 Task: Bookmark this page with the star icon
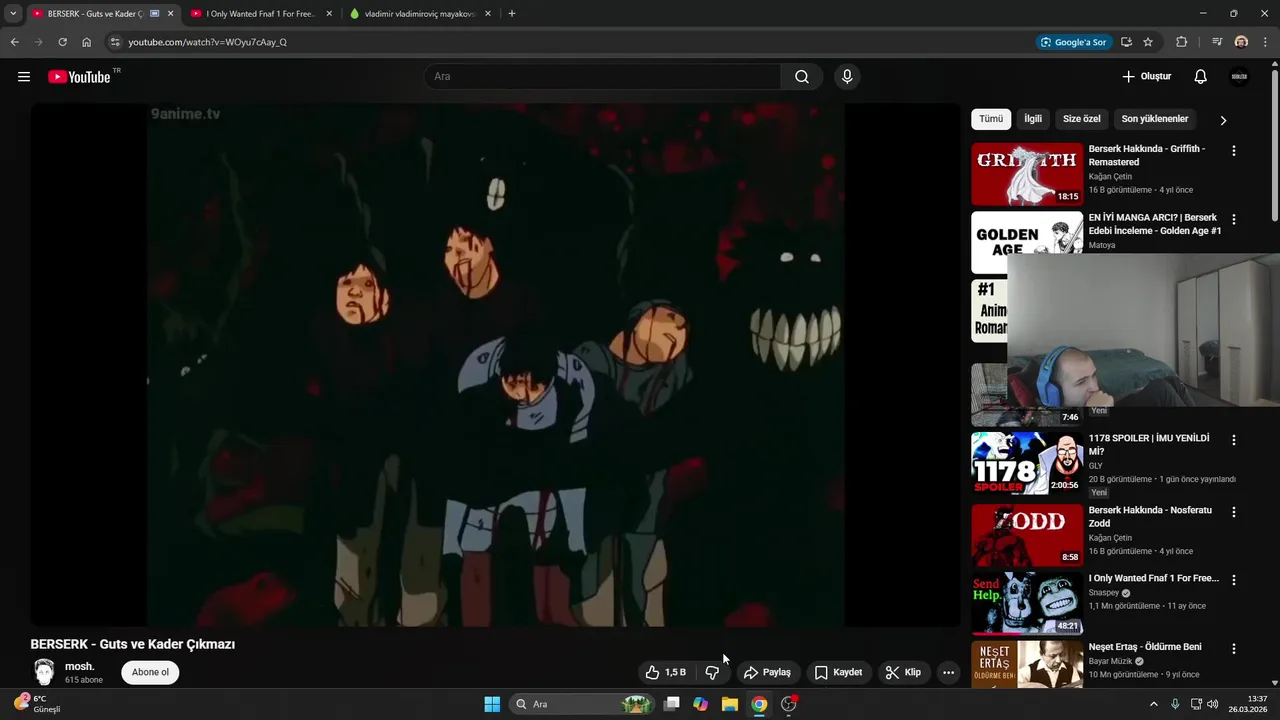[1148, 42]
